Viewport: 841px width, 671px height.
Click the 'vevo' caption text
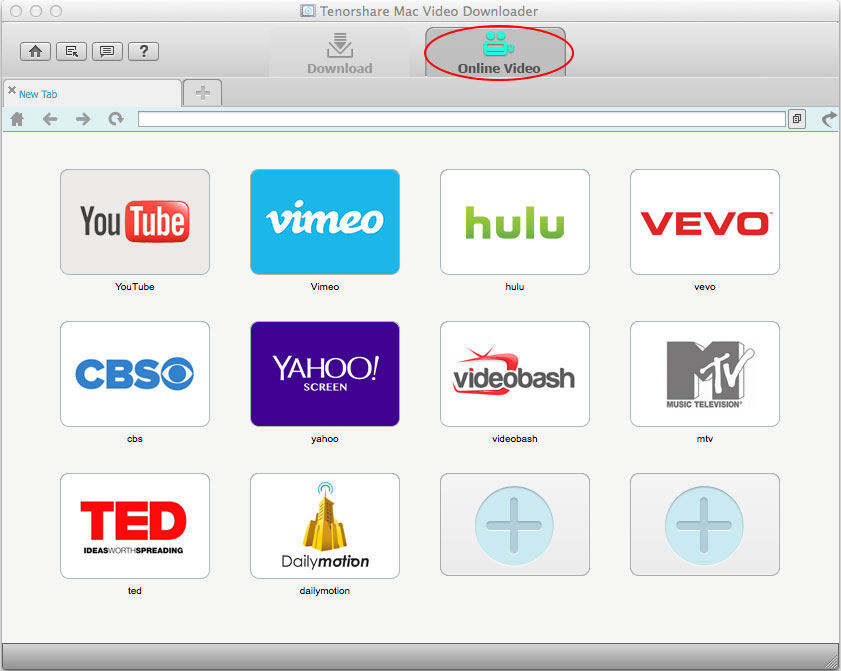pos(705,287)
